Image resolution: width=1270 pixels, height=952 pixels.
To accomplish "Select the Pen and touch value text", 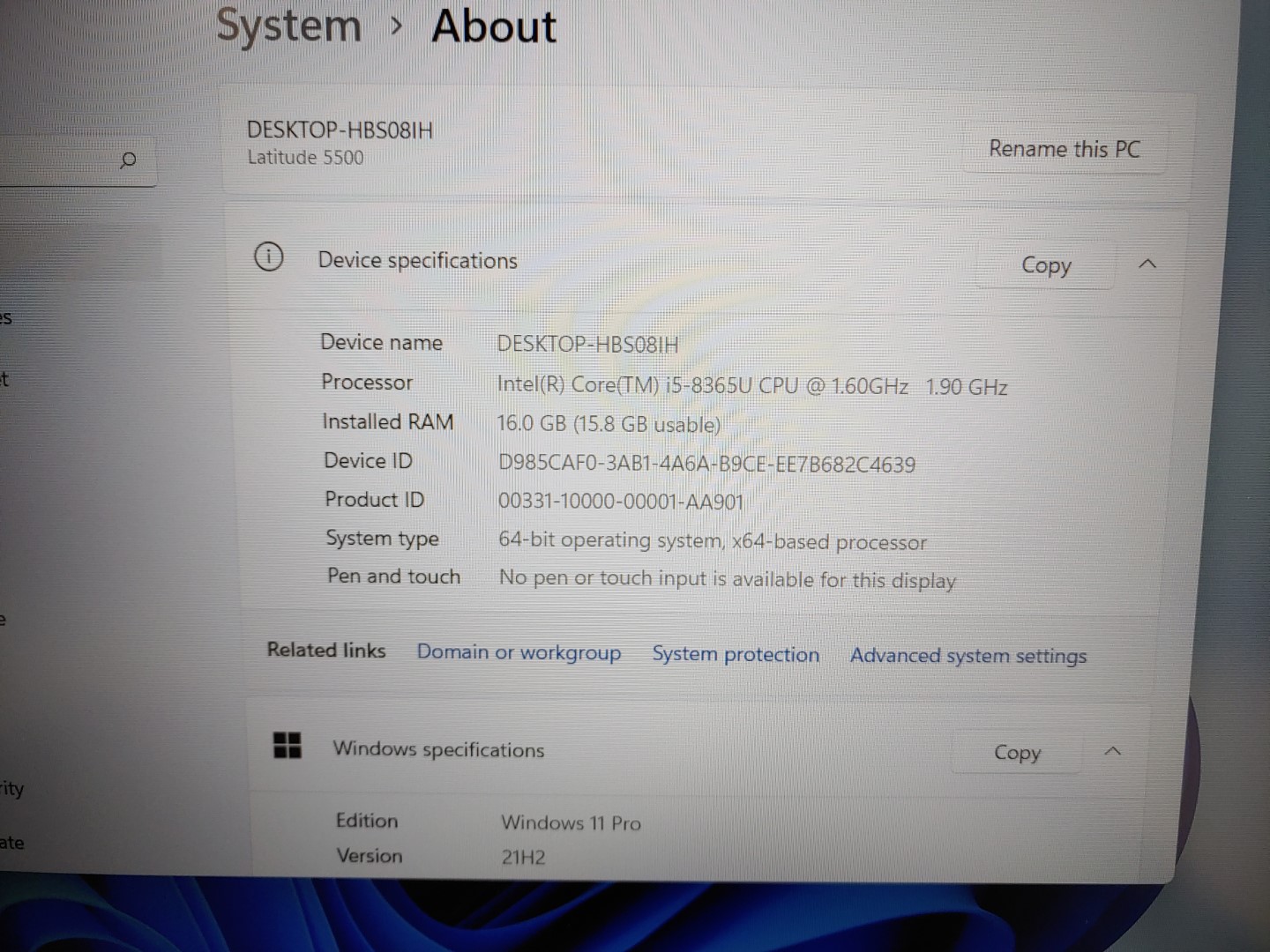I will coord(728,579).
